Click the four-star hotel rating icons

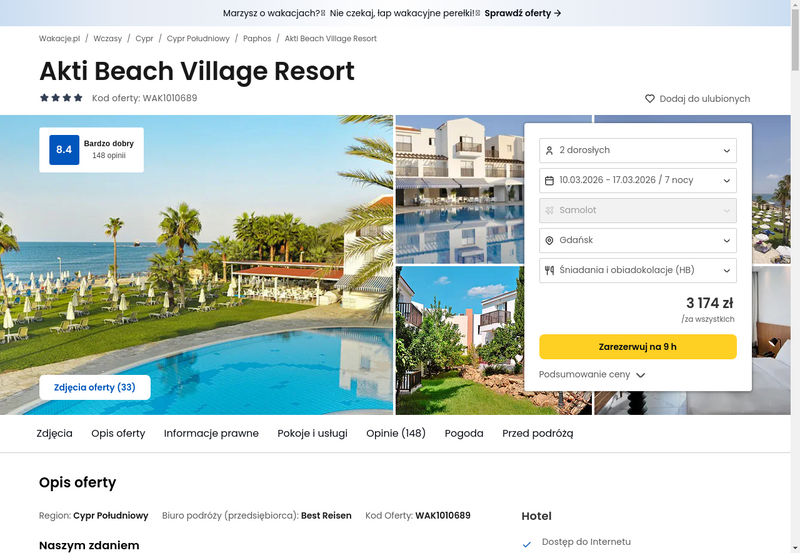(61, 98)
